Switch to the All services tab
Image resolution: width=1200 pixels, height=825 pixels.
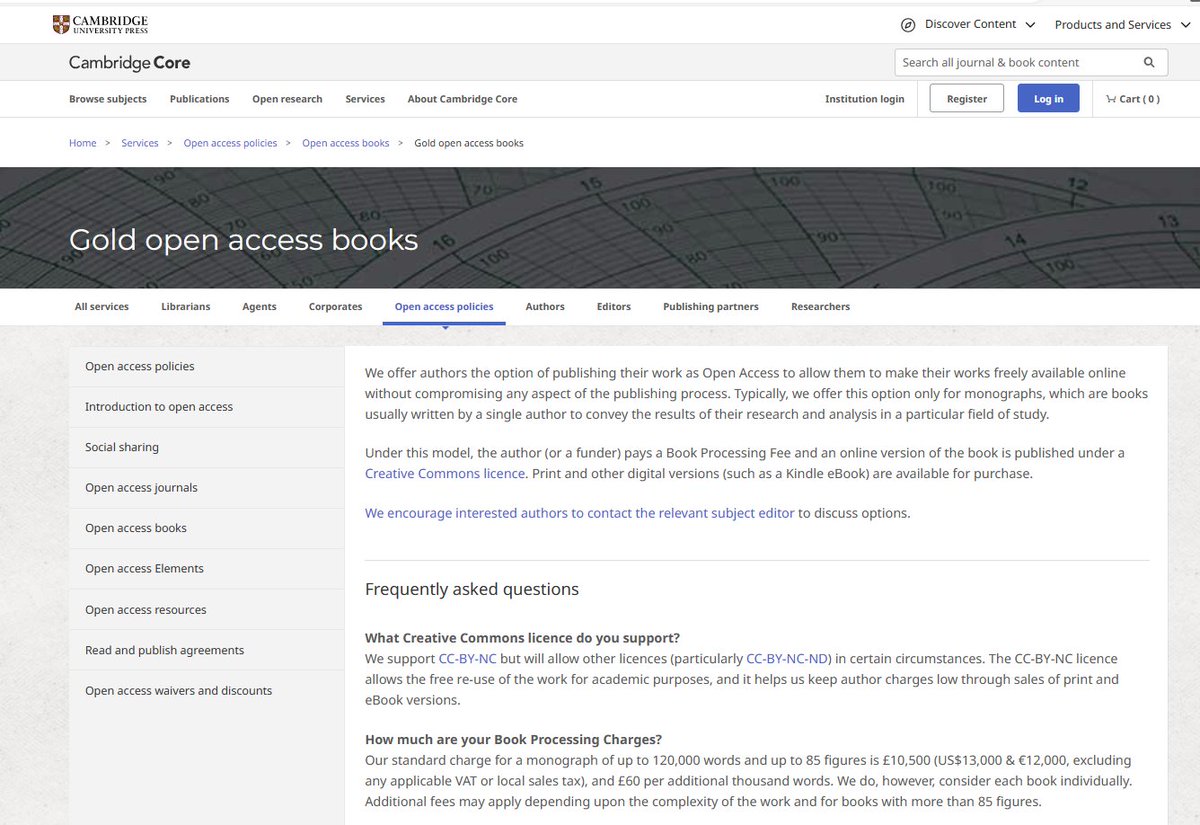(102, 307)
